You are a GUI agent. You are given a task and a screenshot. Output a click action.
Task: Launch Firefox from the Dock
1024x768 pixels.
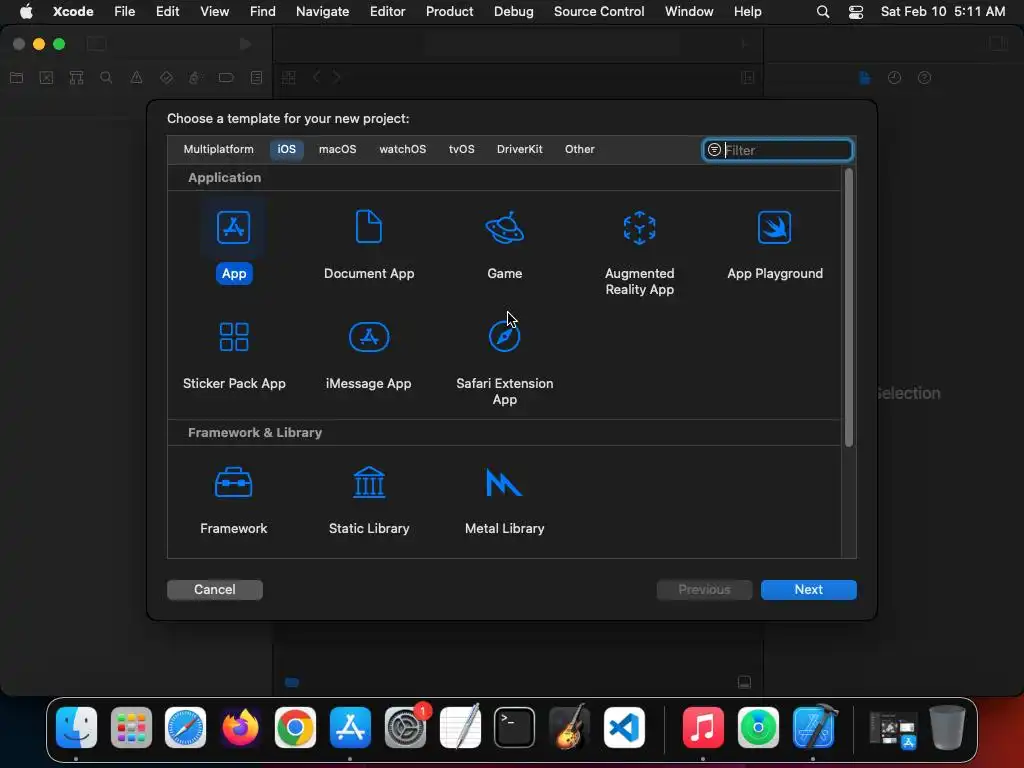pos(240,727)
